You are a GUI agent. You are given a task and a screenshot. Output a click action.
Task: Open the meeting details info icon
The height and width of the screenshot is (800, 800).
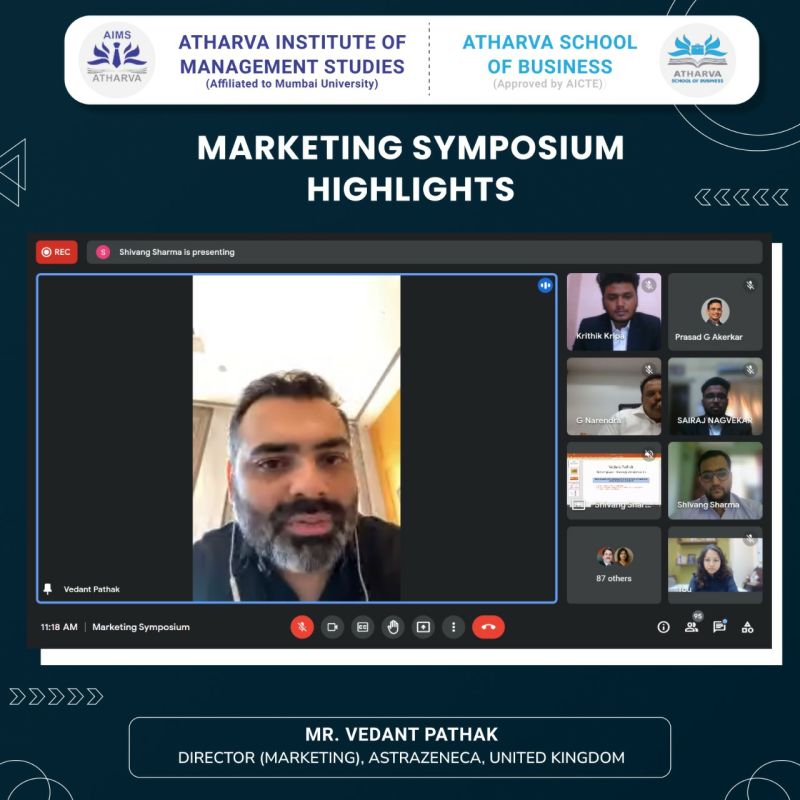(x=663, y=627)
